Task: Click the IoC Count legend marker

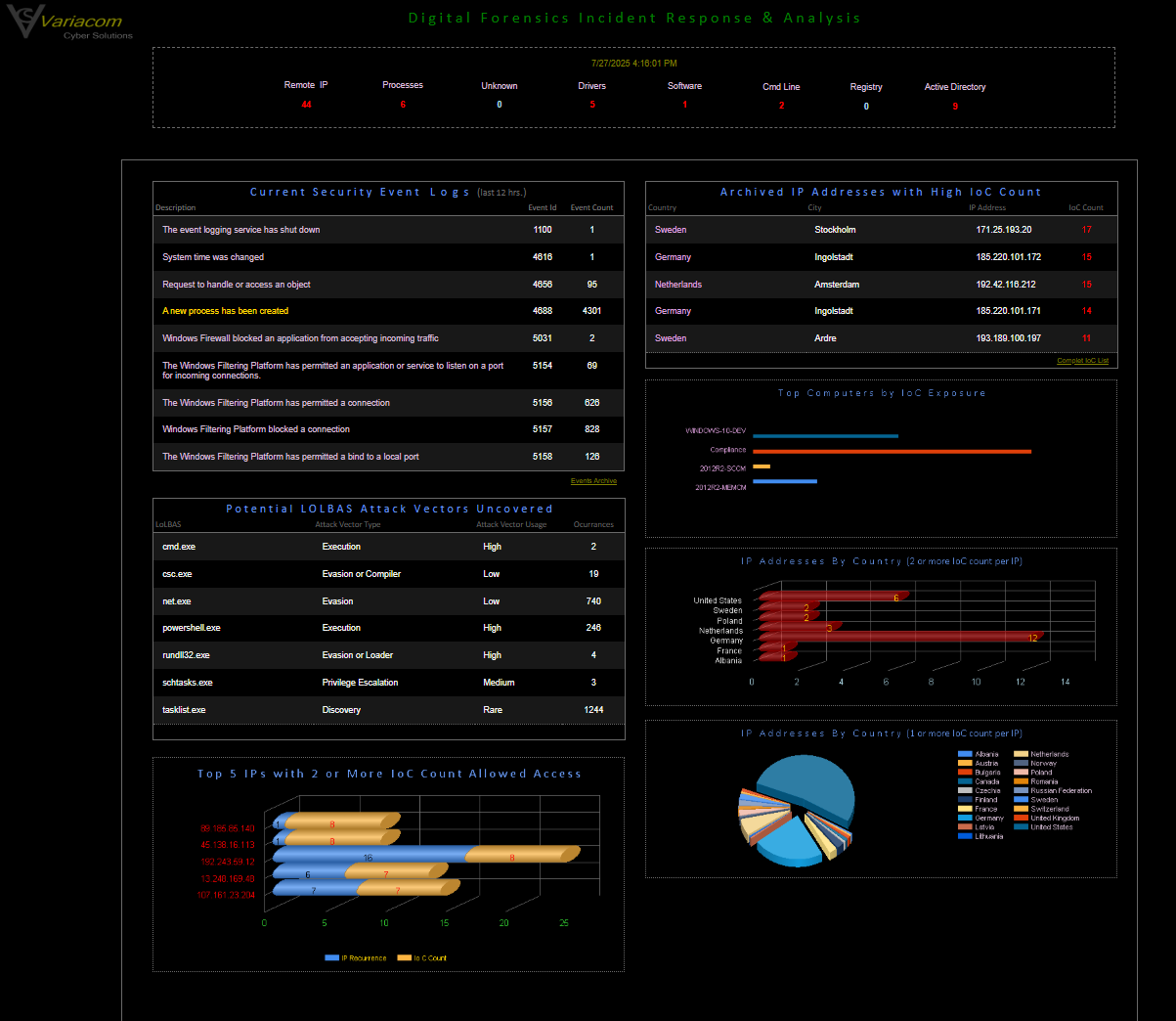Action: pos(404,958)
